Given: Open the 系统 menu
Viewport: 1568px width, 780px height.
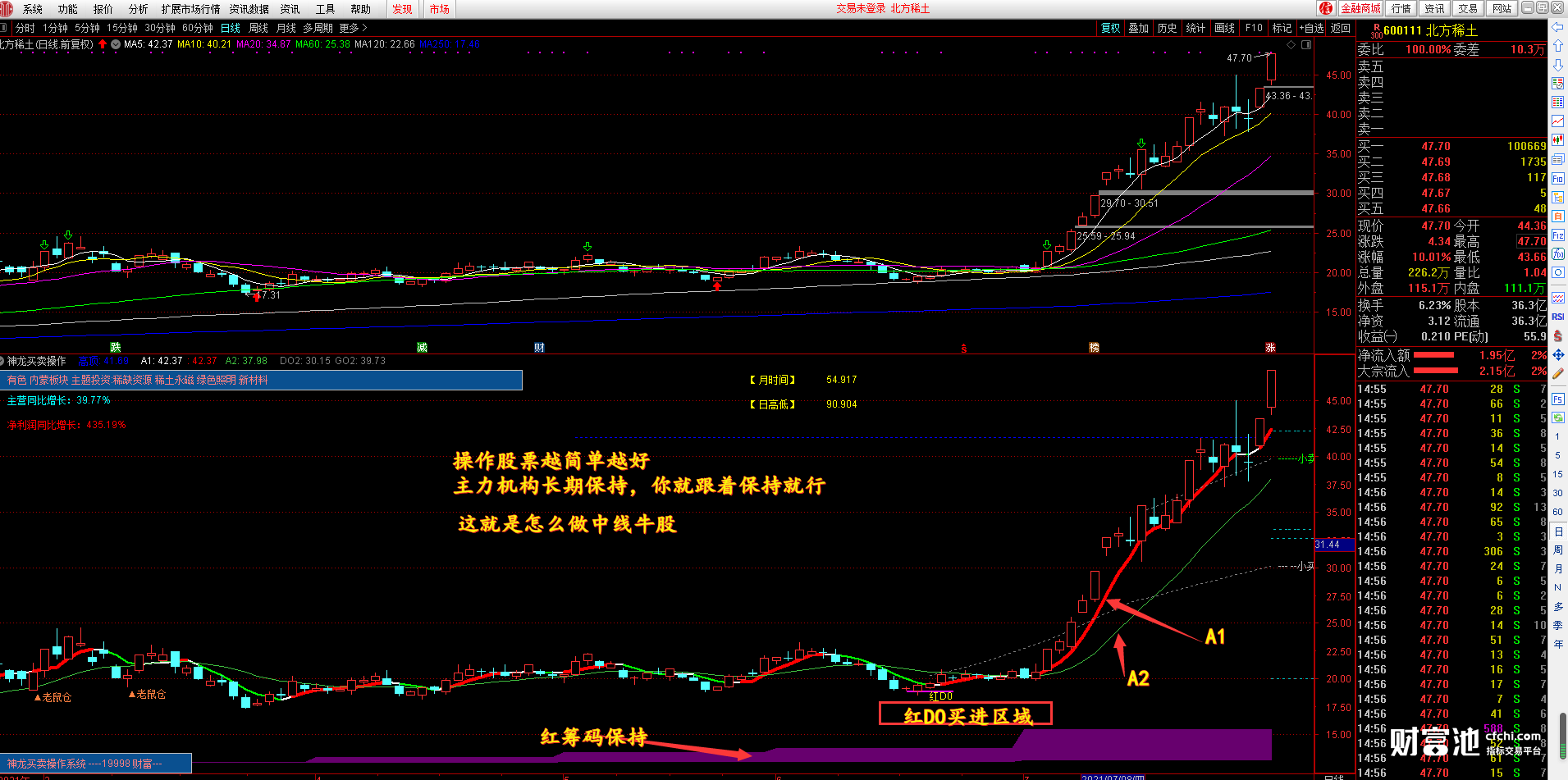Looking at the screenshot, I should click(x=33, y=9).
